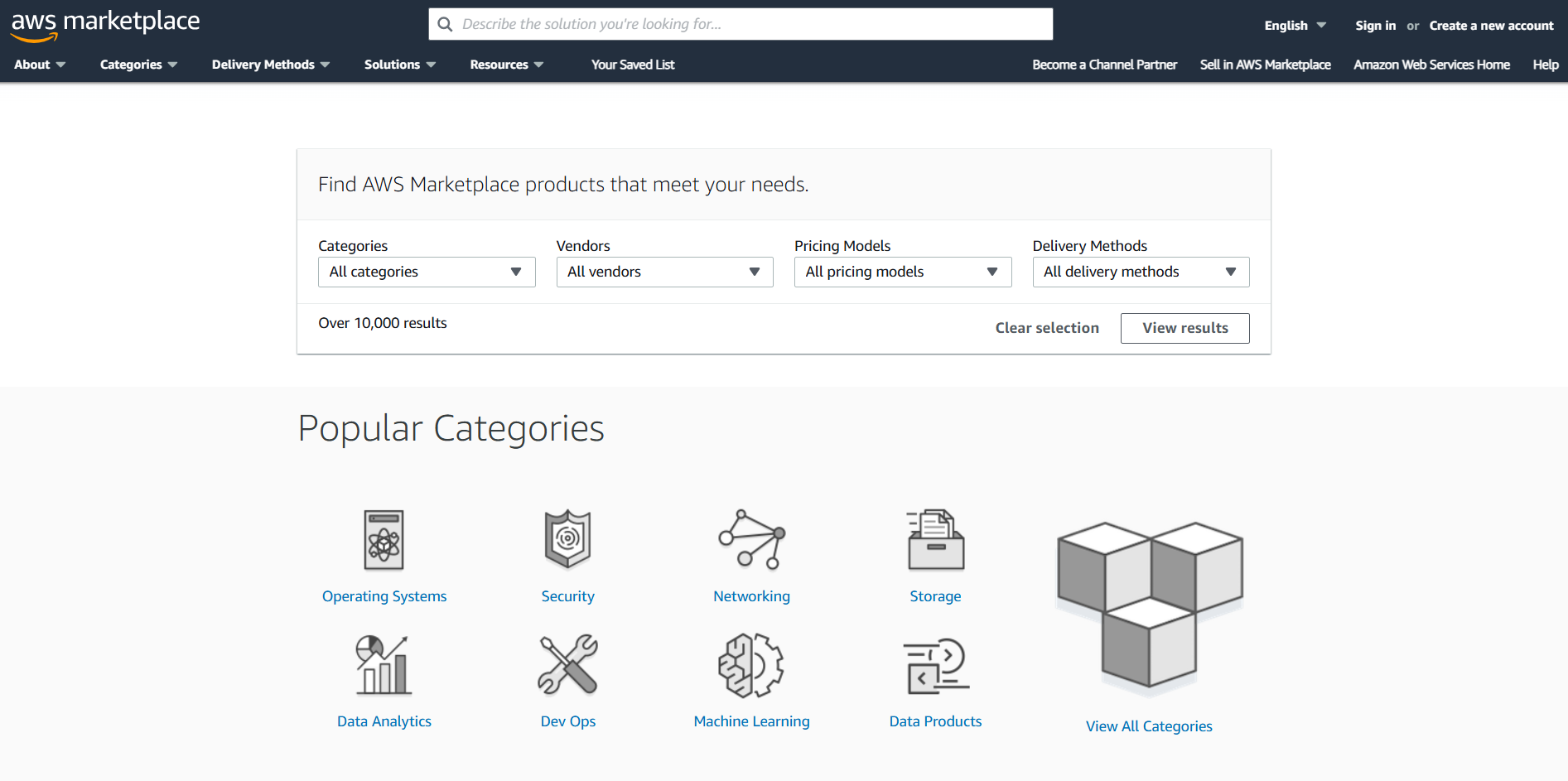Screen dimensions: 1568x781
Task: Click the Data Products text link
Action: click(x=935, y=721)
